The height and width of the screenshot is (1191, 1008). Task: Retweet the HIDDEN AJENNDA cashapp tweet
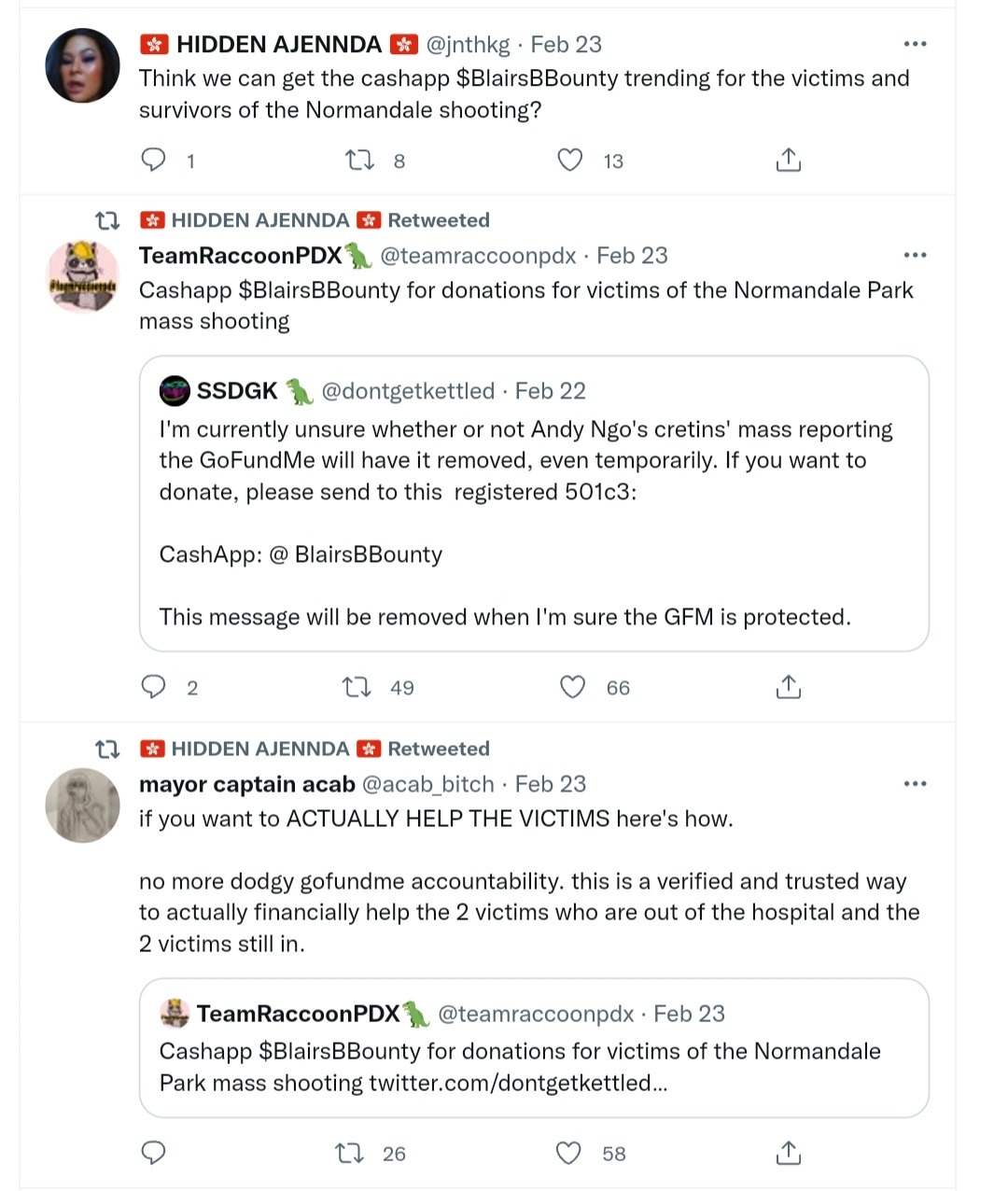pyautogui.click(x=360, y=161)
